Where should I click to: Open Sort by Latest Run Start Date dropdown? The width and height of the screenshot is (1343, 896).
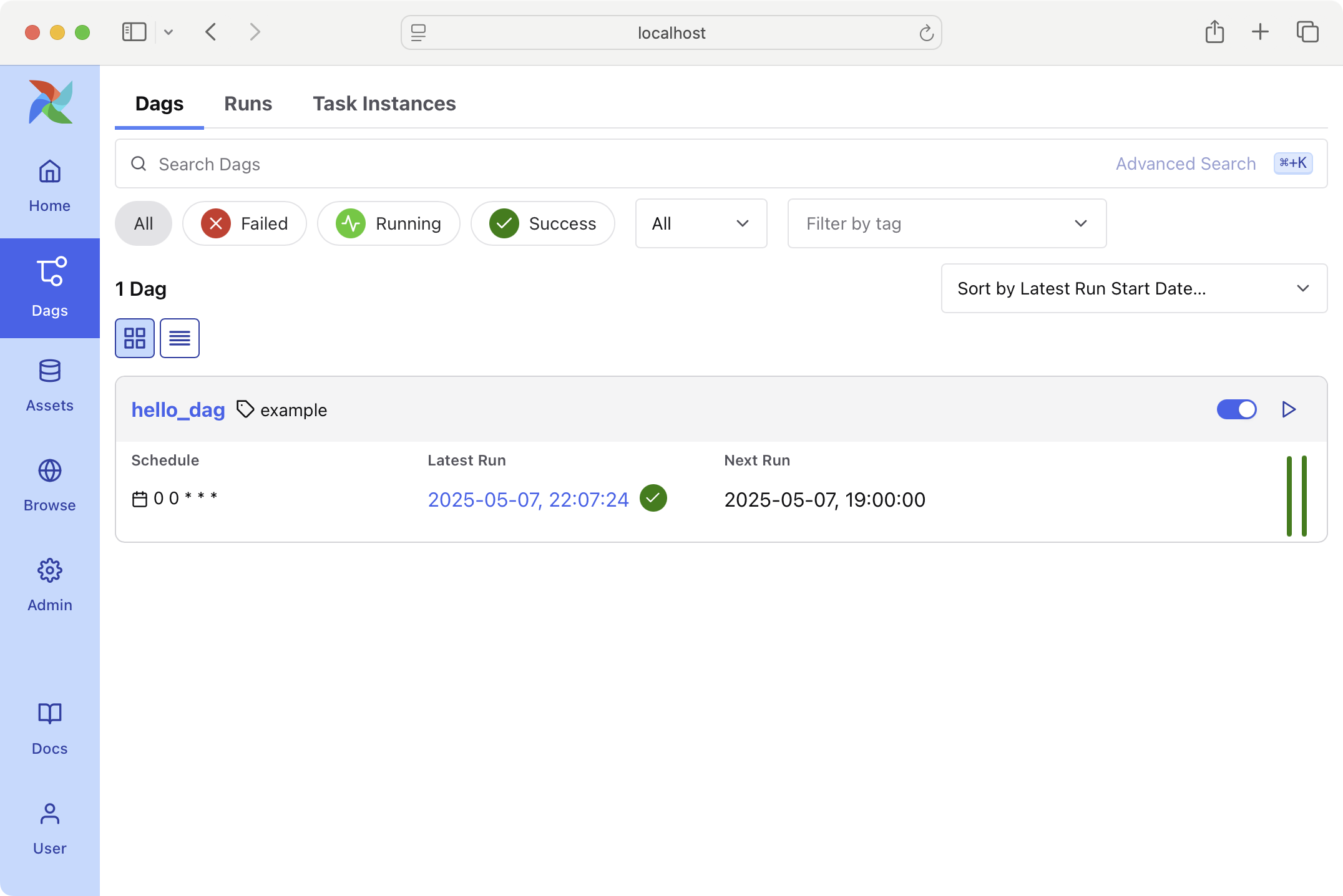pos(1133,288)
